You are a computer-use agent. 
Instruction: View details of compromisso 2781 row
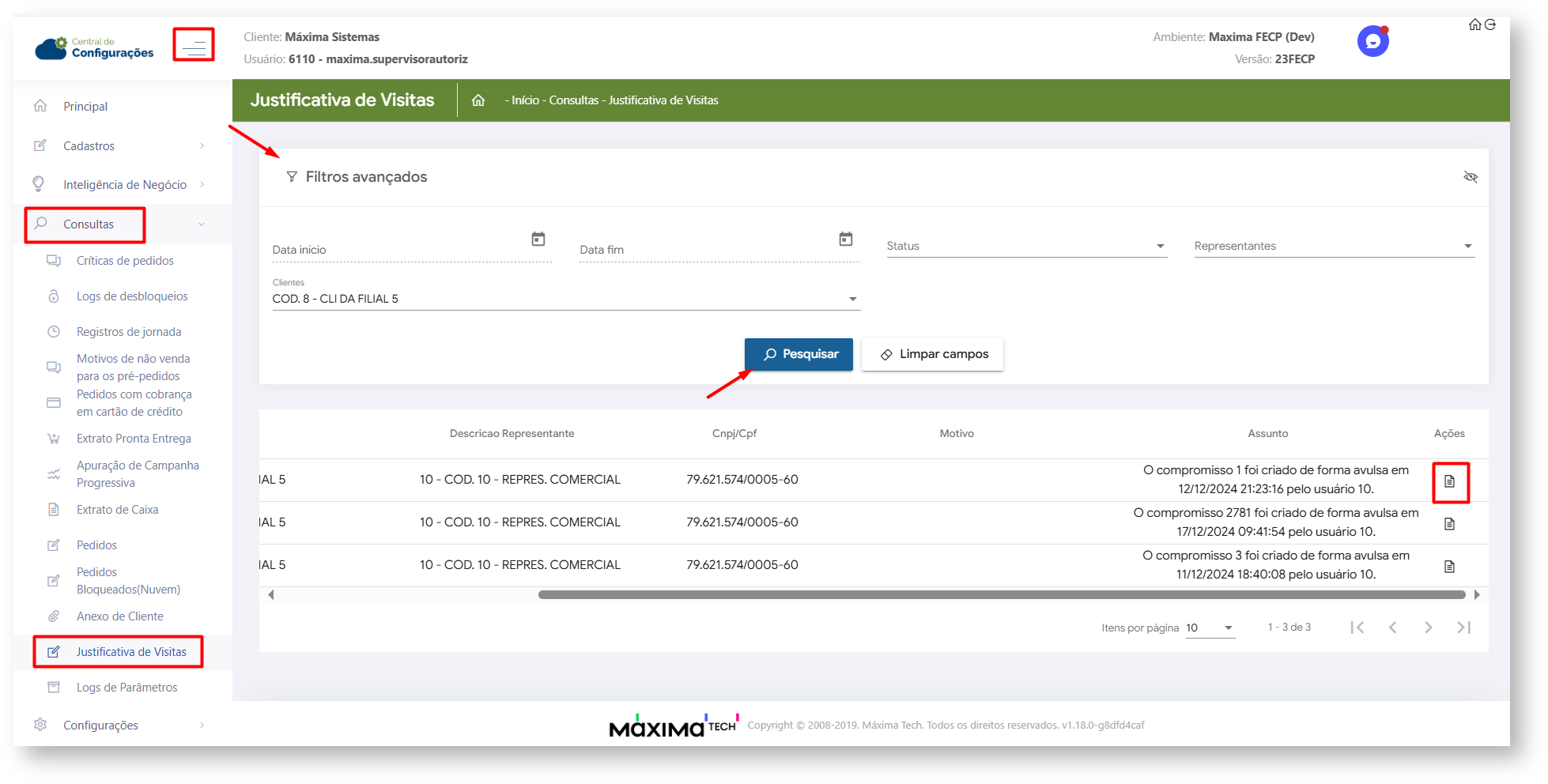click(1449, 524)
